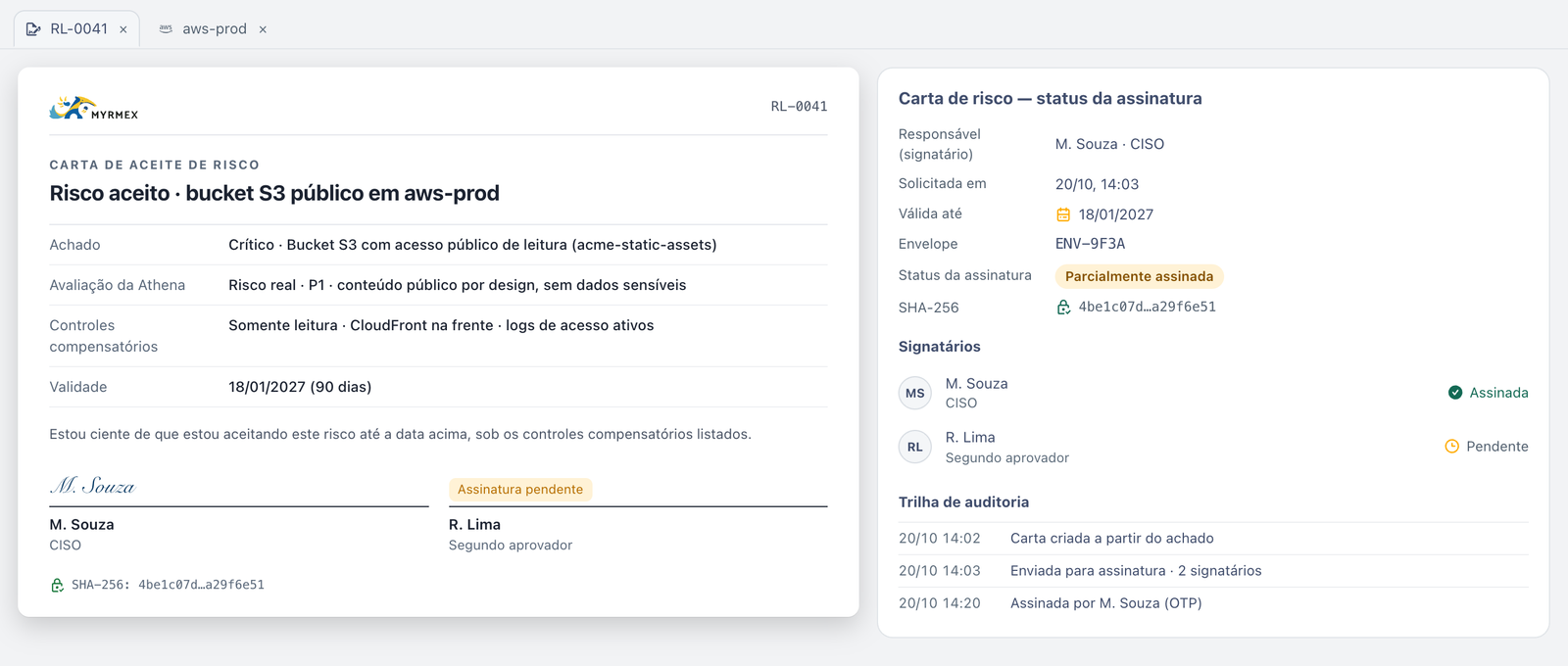This screenshot has width=1568, height=666.
Task: Click the Myrmex logo in the letter
Action: click(94, 108)
